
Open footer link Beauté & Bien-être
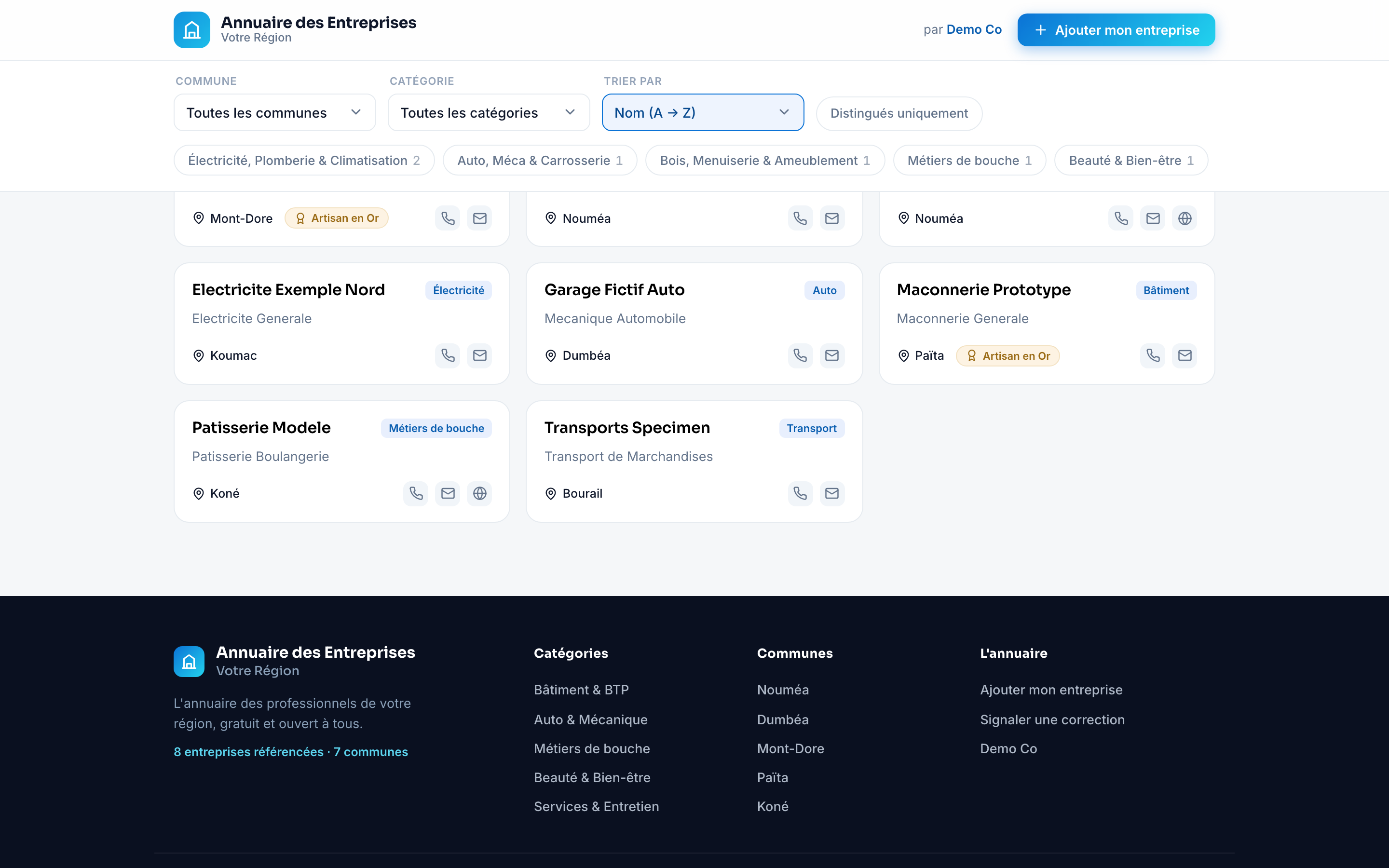click(x=592, y=777)
